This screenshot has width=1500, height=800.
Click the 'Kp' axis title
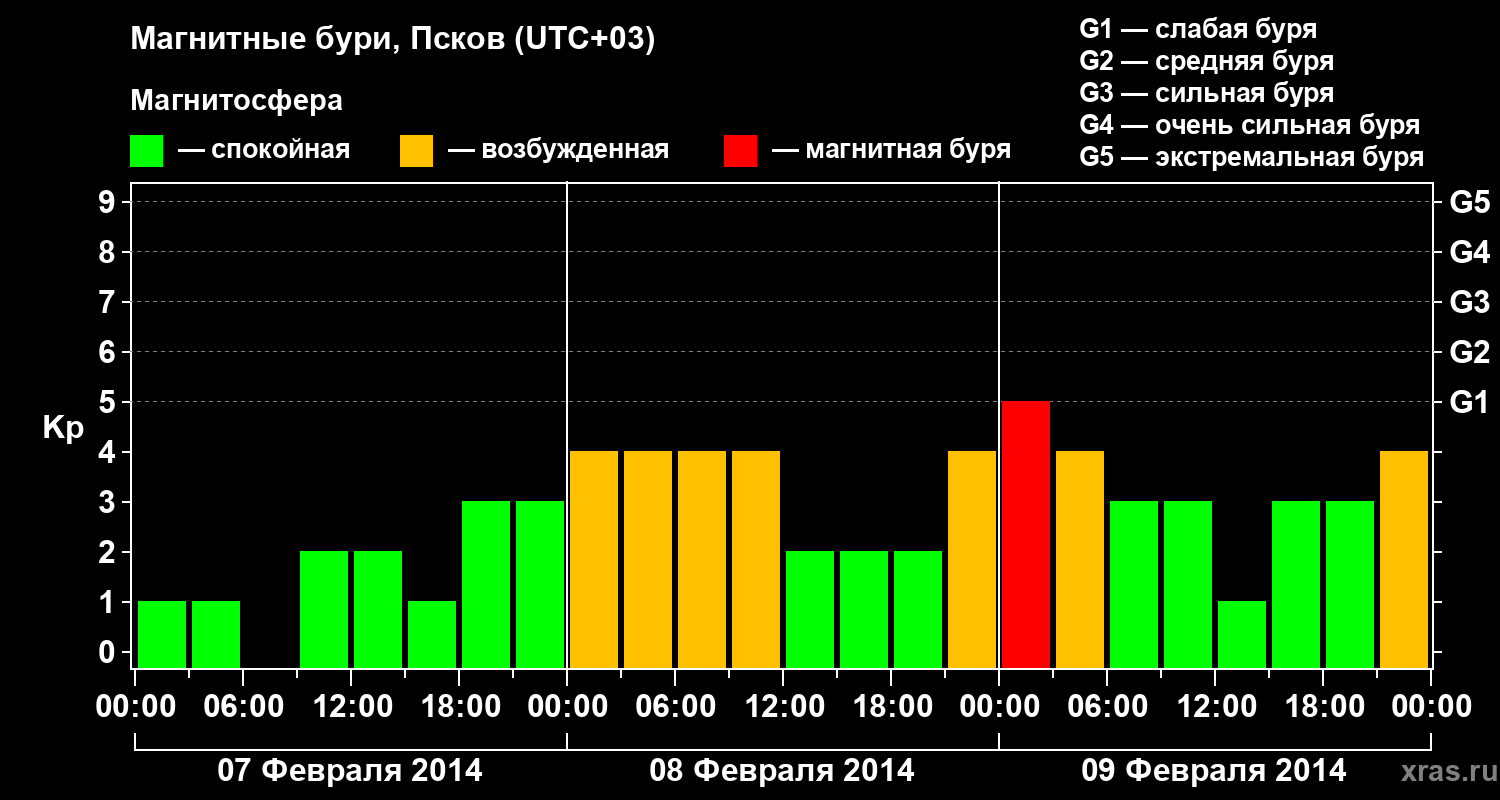click(x=64, y=428)
